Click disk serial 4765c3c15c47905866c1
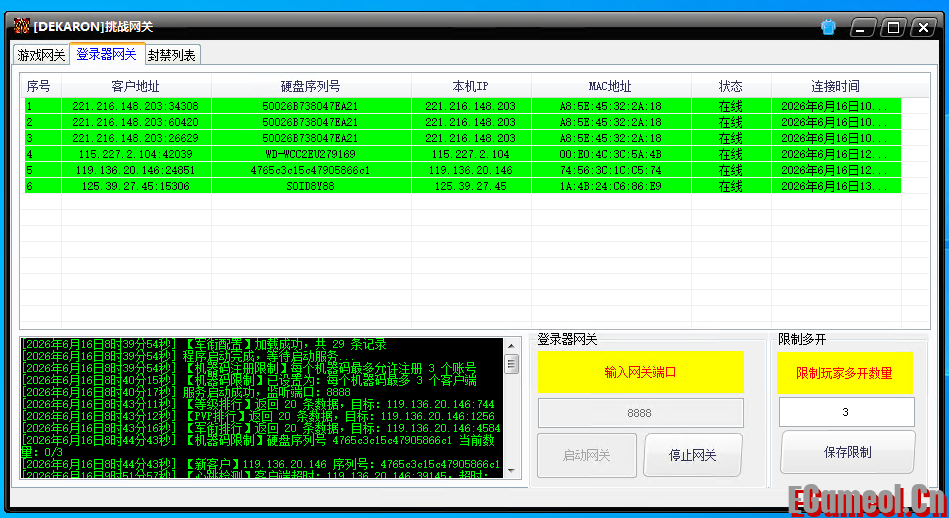The image size is (949, 518). coord(310,170)
